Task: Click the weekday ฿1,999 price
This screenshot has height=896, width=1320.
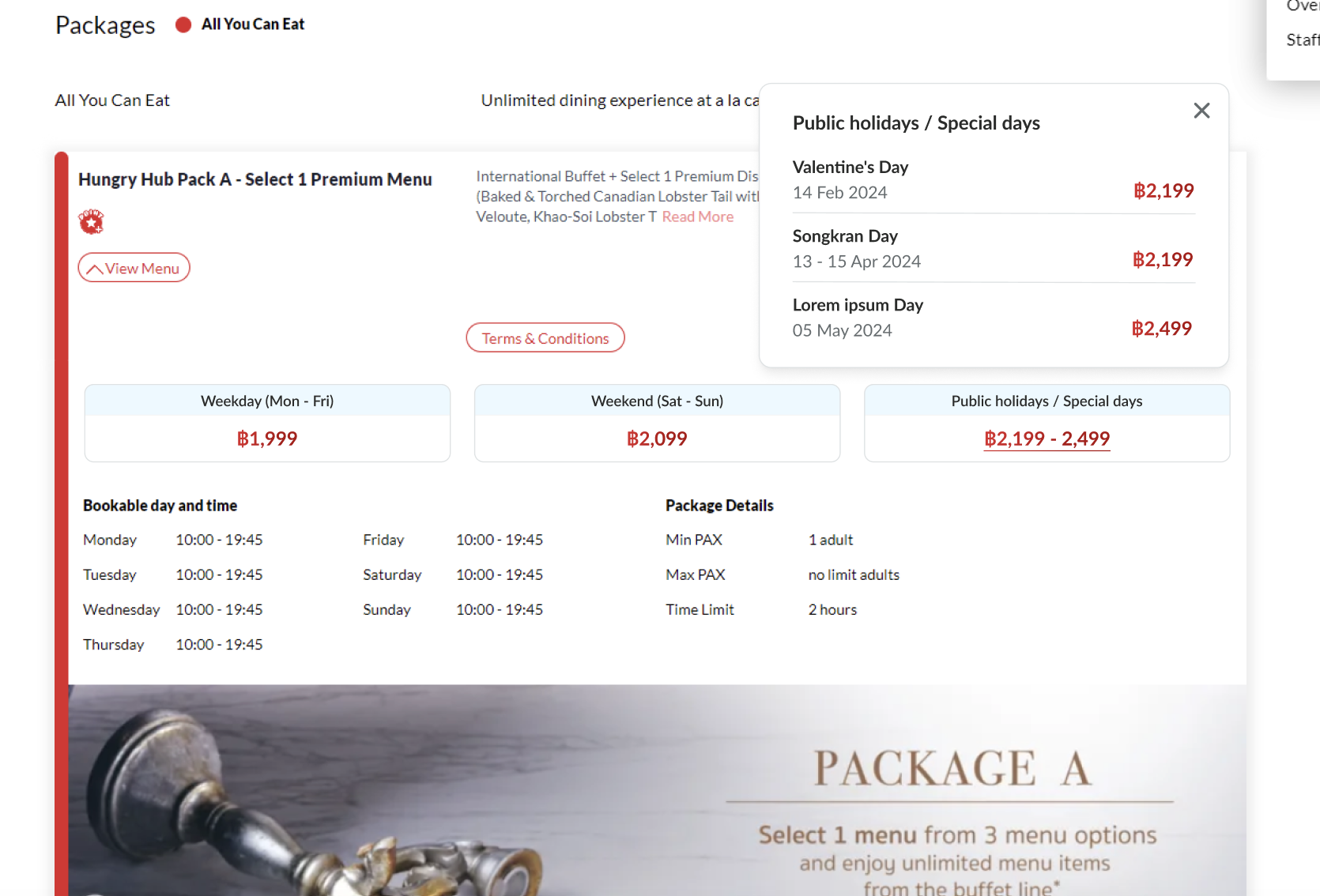Action: [267, 439]
